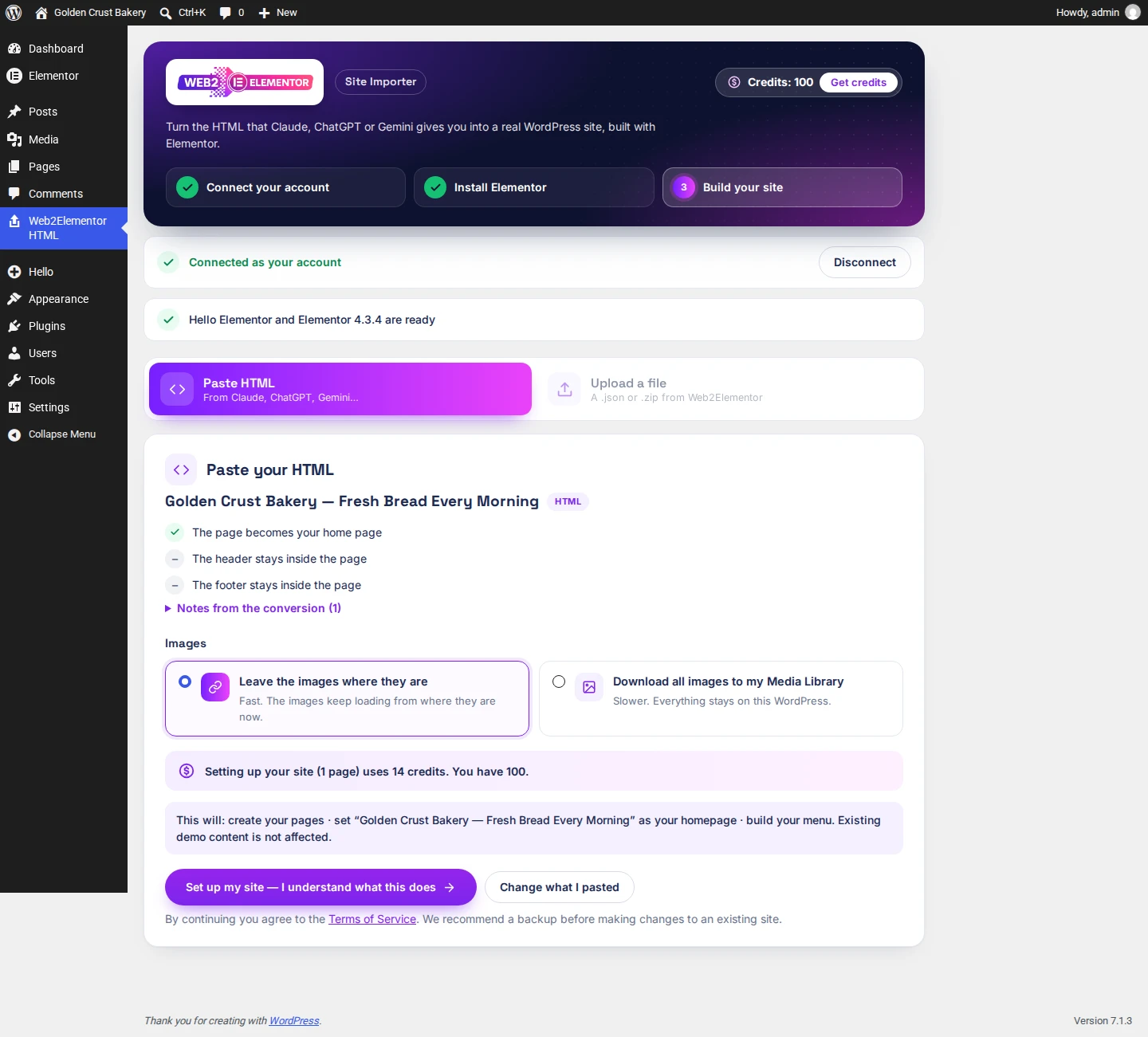Click Install Elementor green check icon
1148x1037 pixels.
coord(435,187)
